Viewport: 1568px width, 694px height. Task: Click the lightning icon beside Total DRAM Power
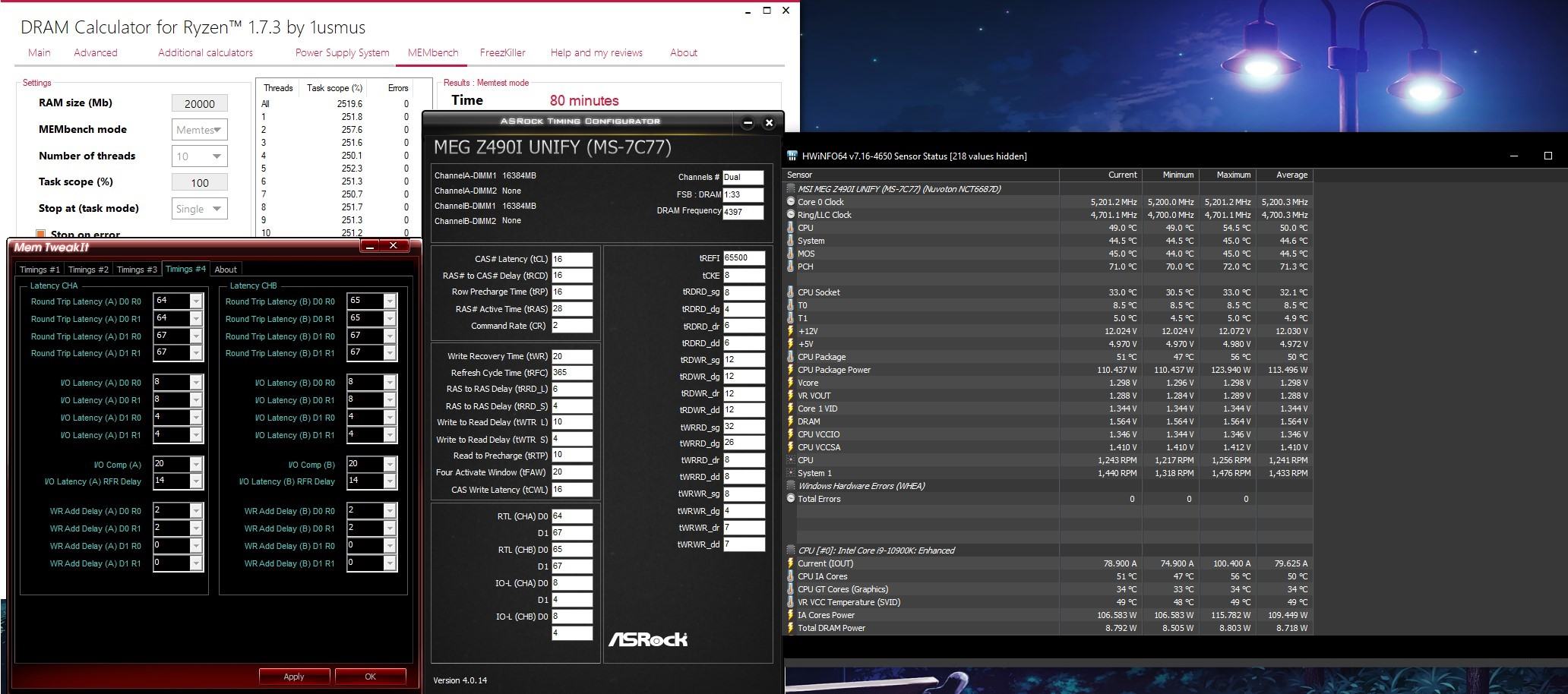click(791, 628)
